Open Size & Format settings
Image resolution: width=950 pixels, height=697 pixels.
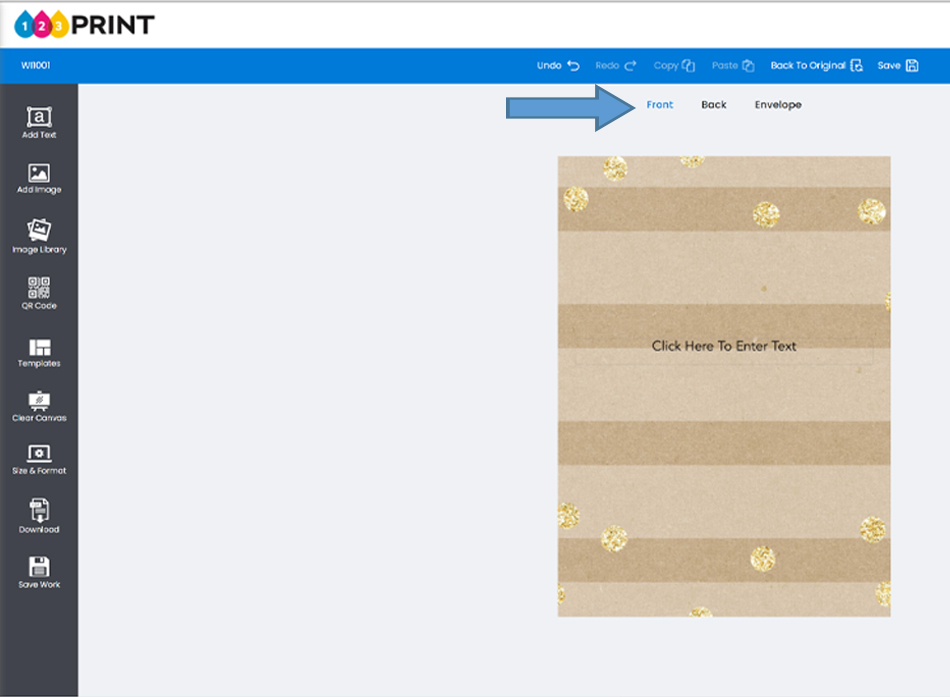[x=39, y=459]
